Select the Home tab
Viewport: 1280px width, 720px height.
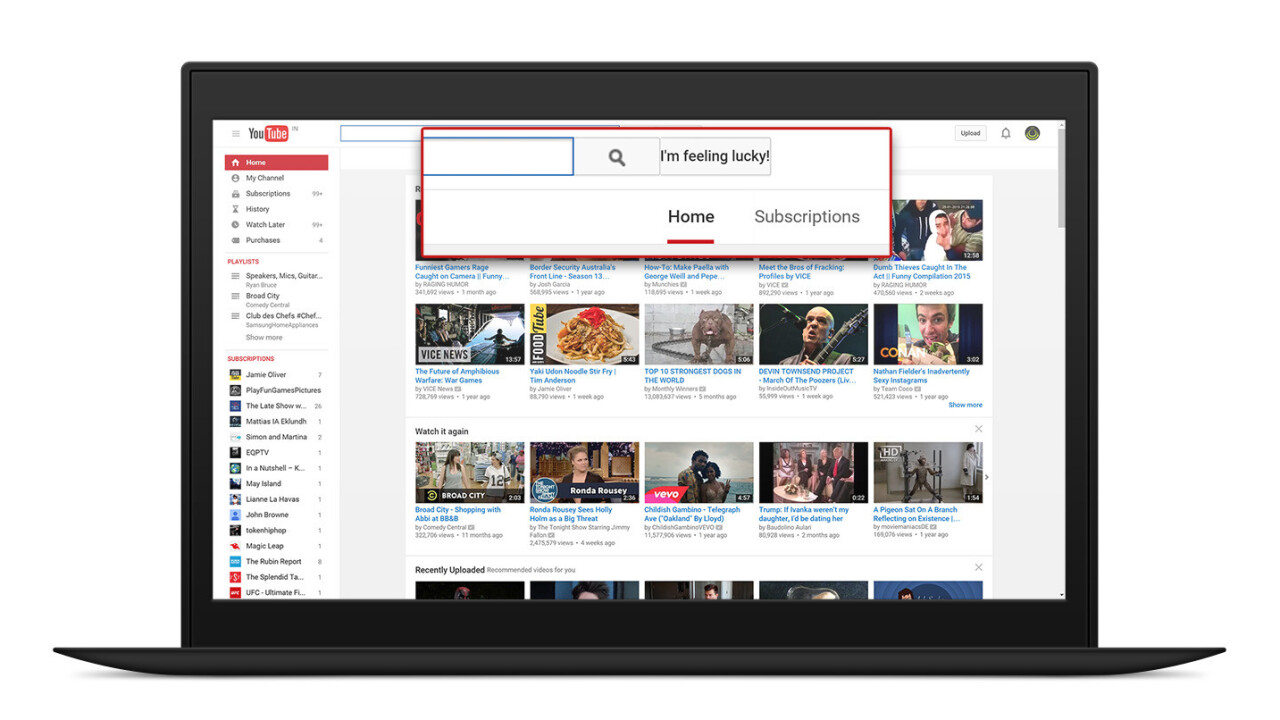click(x=690, y=217)
